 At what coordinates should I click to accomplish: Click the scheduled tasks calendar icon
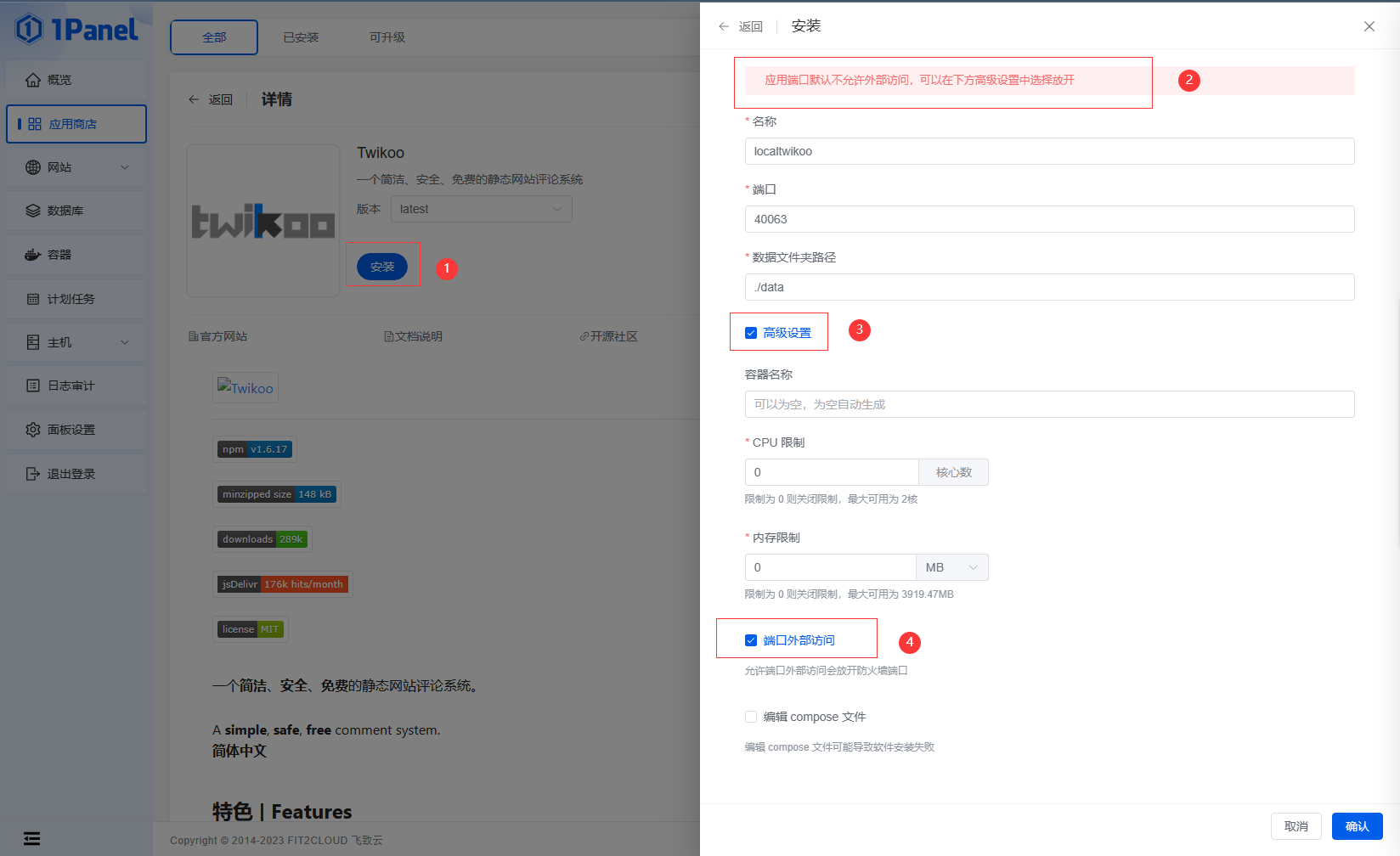33,299
